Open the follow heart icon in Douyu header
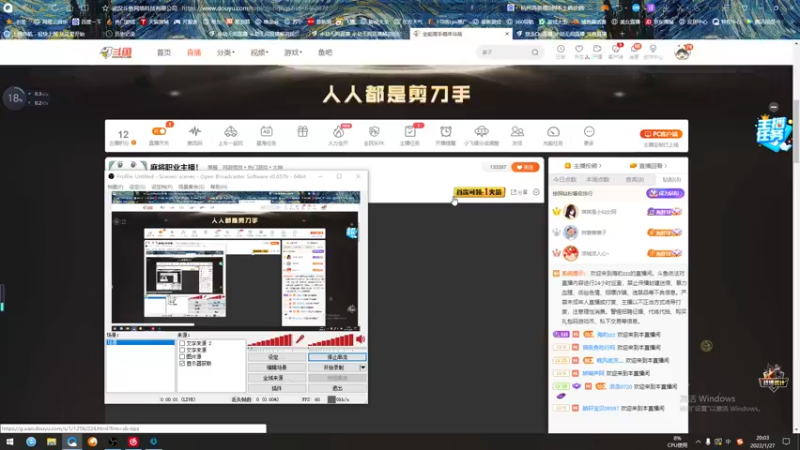The width and height of the screenshot is (800, 450). [x=579, y=49]
